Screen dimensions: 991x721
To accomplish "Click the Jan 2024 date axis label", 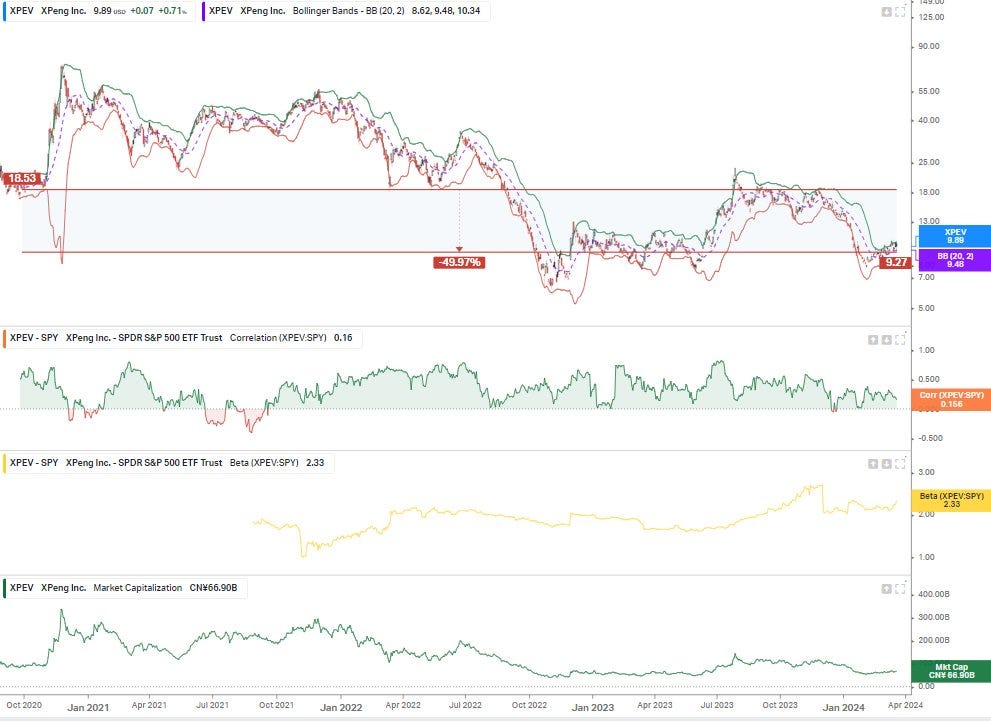I will click(x=844, y=707).
